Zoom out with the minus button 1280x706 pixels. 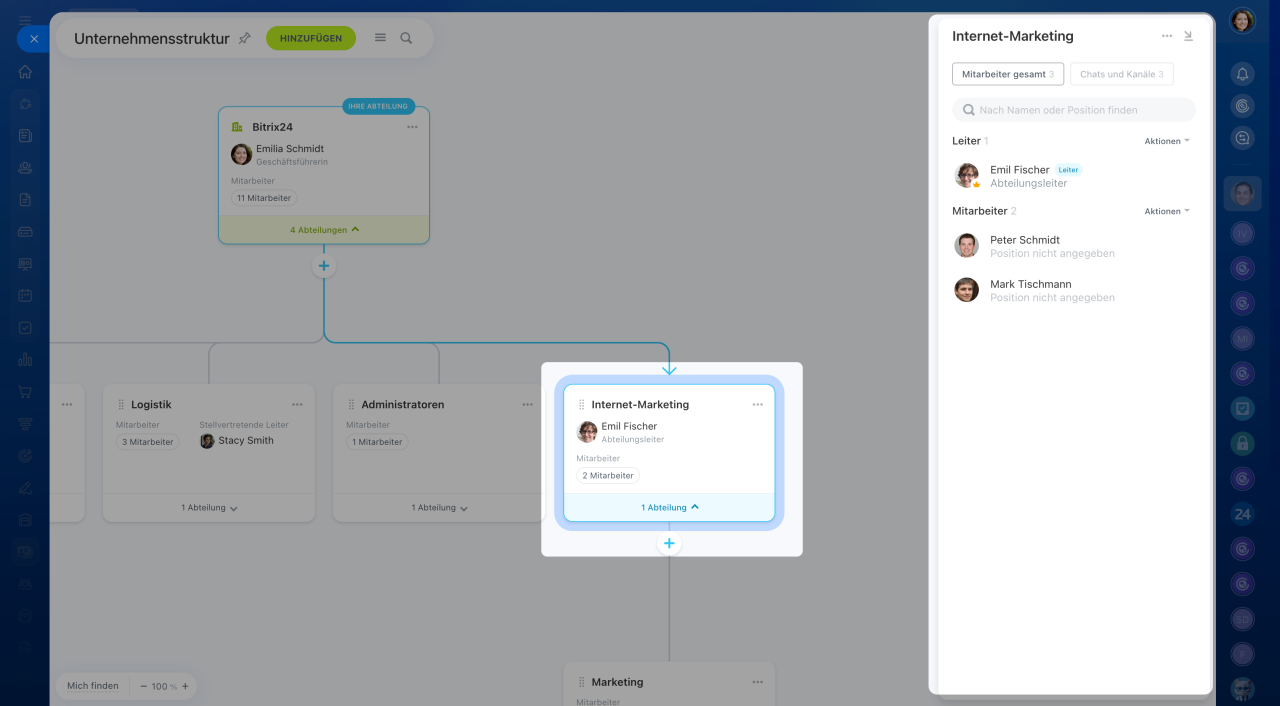click(143, 687)
